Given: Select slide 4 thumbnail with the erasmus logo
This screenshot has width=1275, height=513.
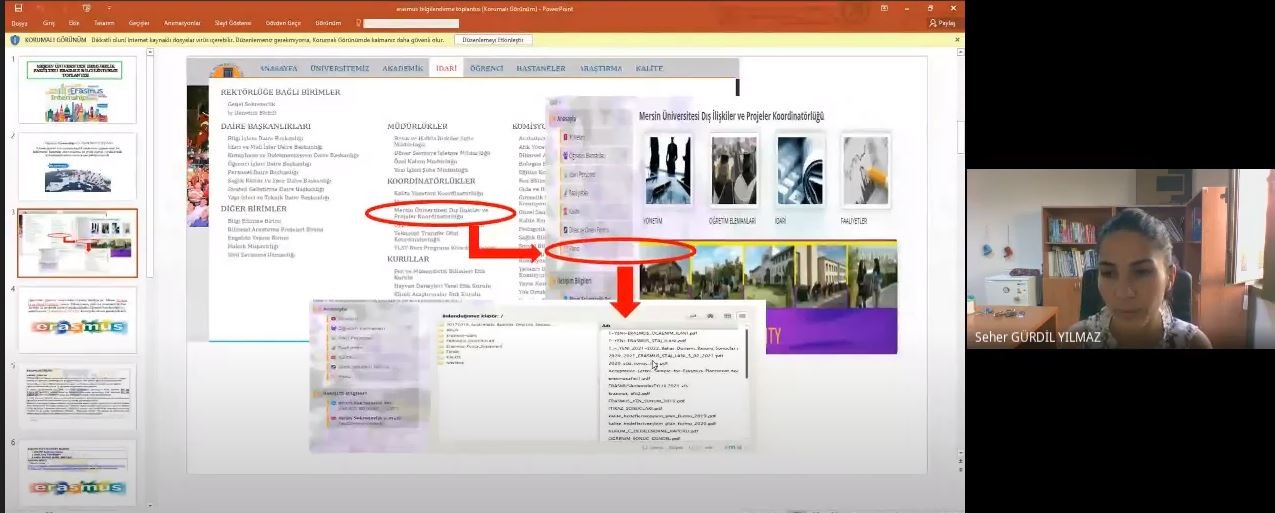Looking at the screenshot, I should pos(77,320).
